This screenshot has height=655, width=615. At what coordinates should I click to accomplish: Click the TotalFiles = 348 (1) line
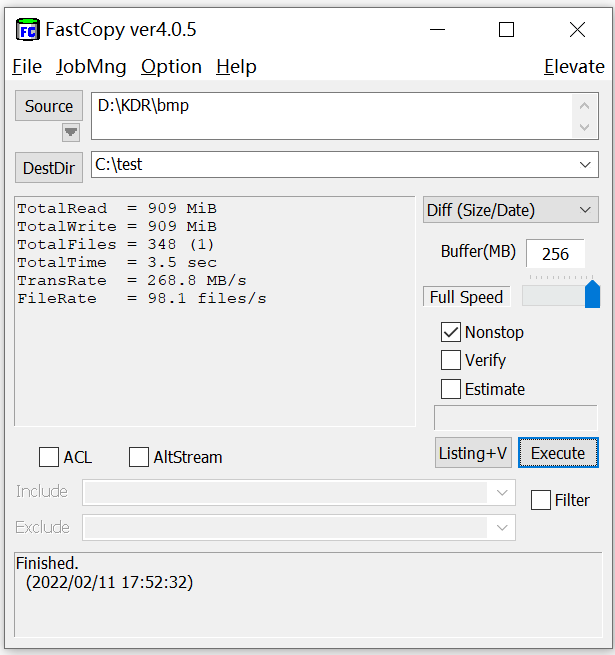point(116,244)
